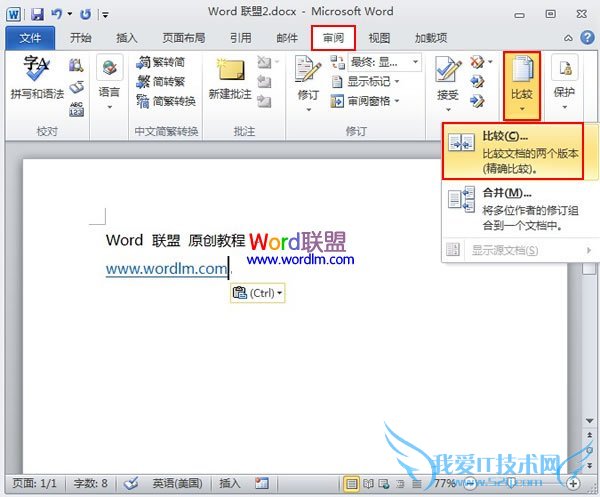Click 字数: 8 word count in status bar
This screenshot has height=497, width=600.
[91, 484]
